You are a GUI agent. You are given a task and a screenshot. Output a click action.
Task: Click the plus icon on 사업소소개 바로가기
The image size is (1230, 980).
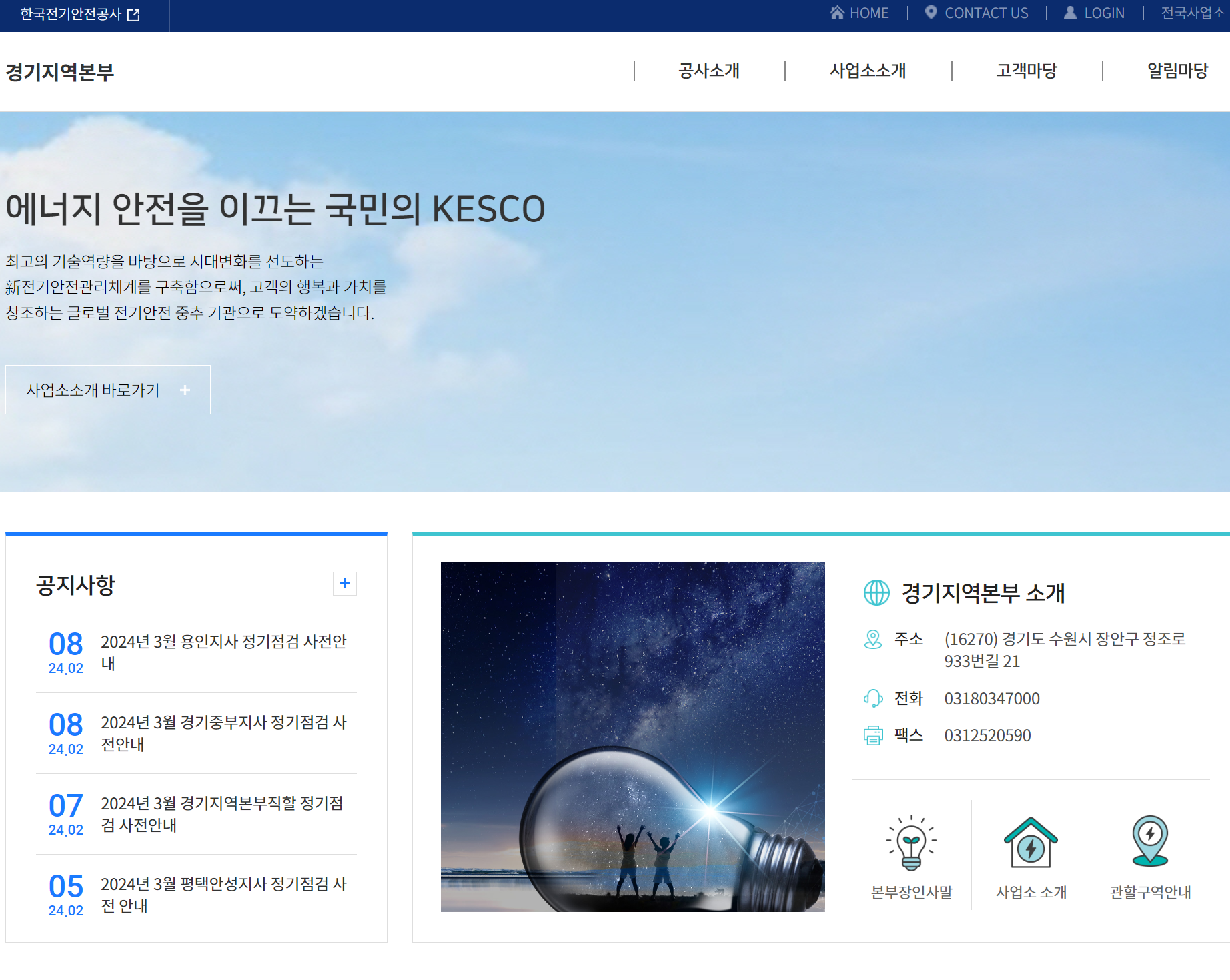pos(185,390)
